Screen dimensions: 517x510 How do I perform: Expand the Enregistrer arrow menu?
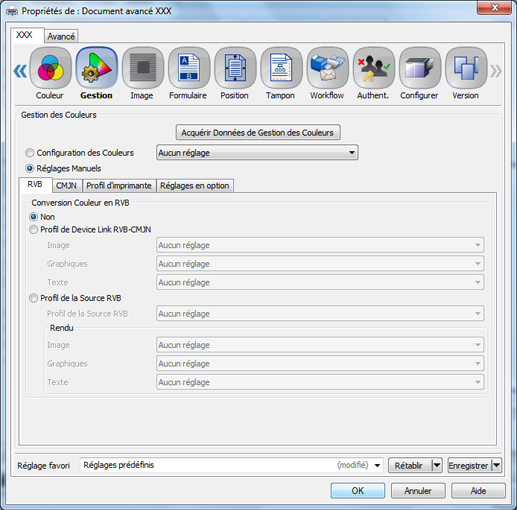(x=497, y=465)
